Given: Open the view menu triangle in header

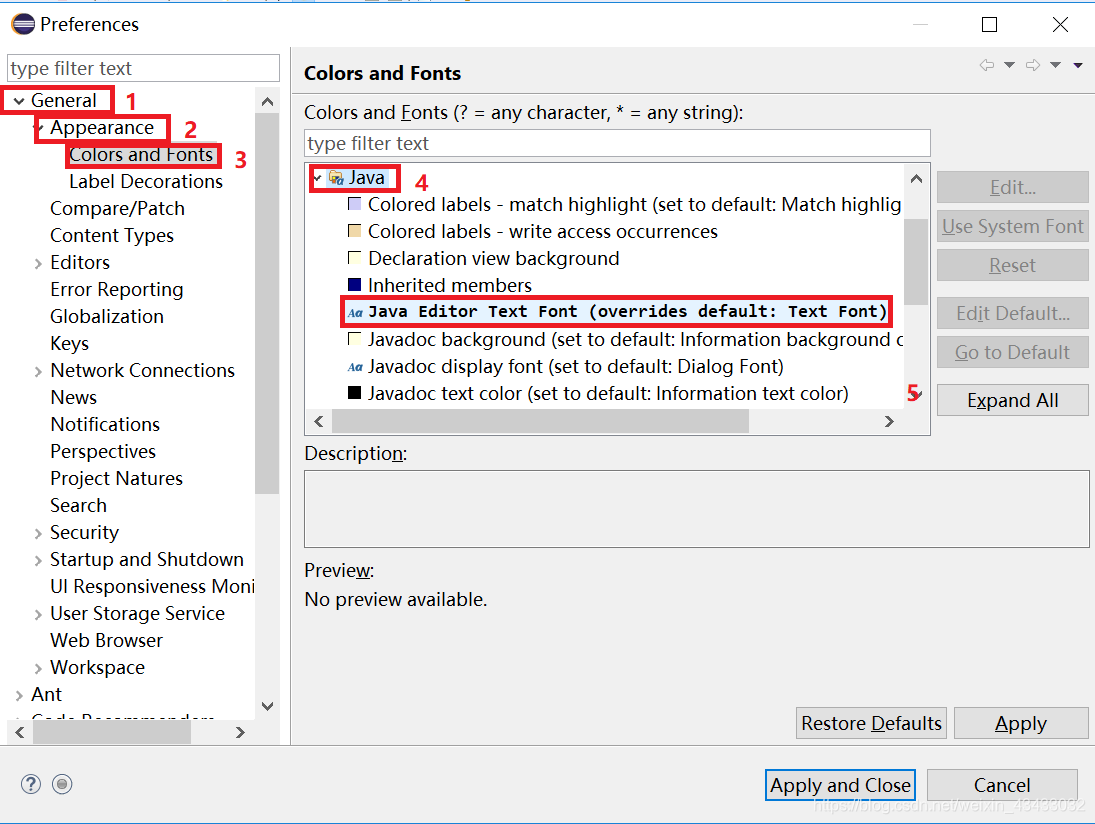Looking at the screenshot, I should (1078, 65).
